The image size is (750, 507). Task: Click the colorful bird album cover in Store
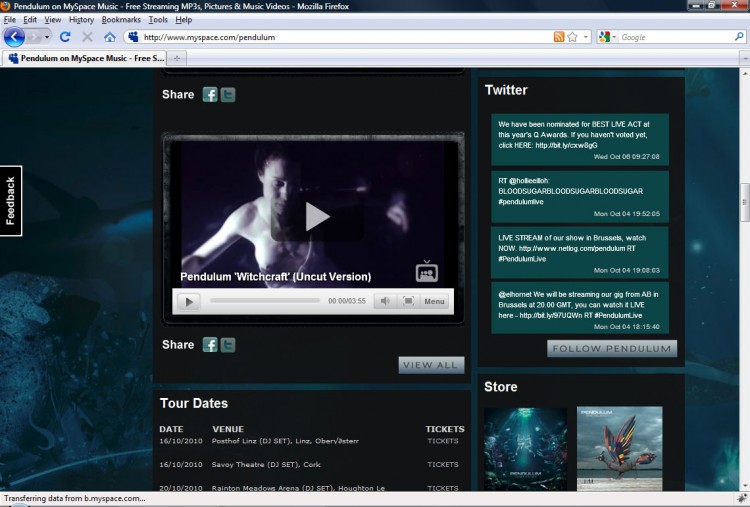(619, 449)
